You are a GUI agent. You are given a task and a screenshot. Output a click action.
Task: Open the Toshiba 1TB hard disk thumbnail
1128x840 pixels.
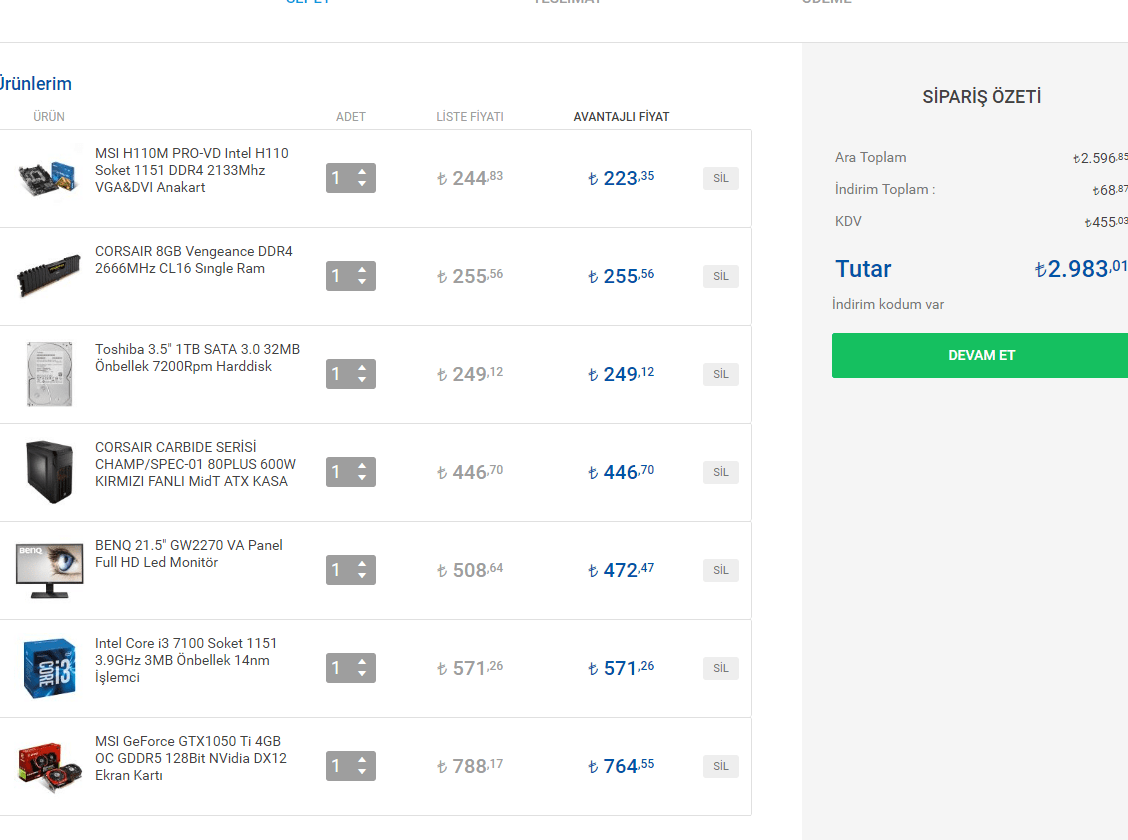point(49,374)
